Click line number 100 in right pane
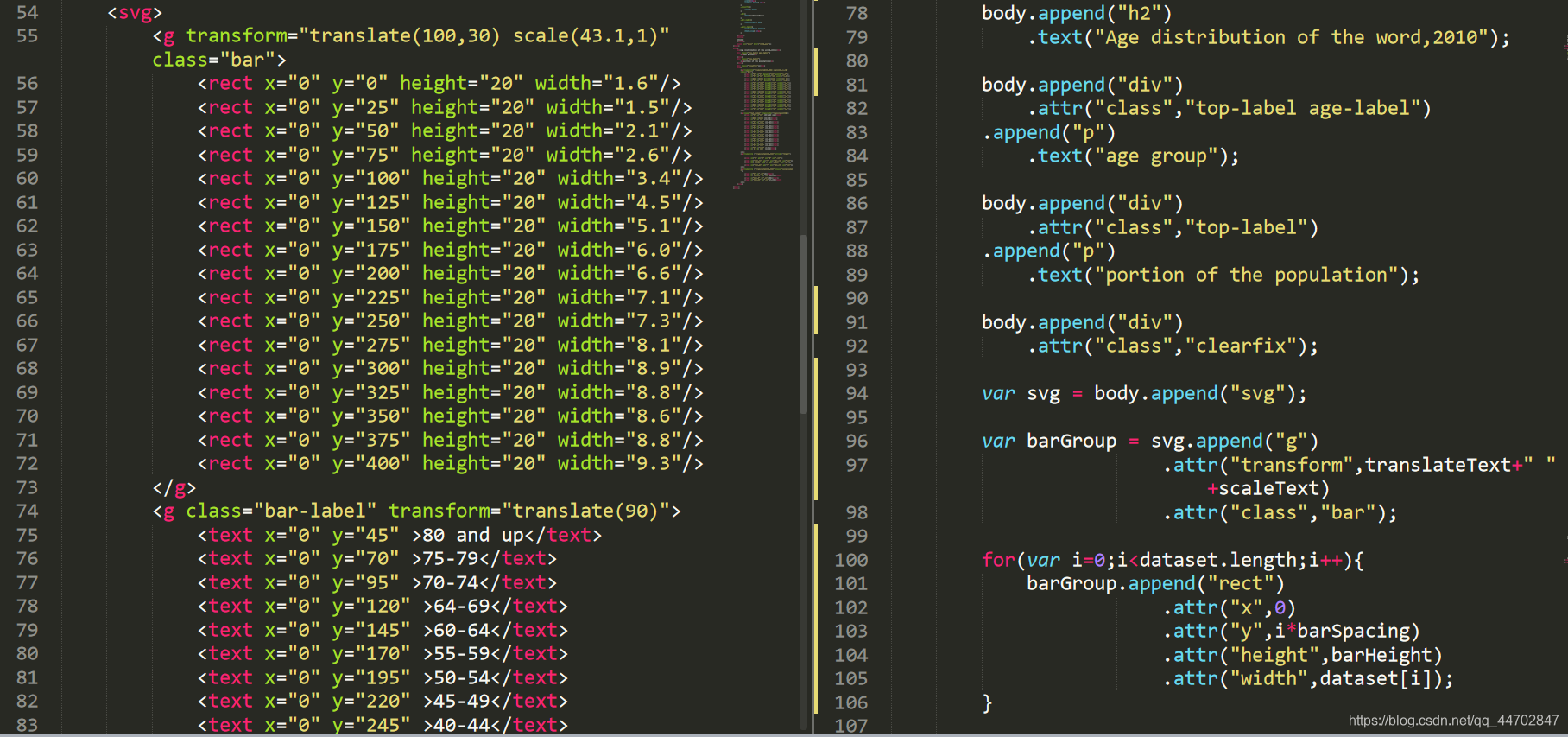 (x=851, y=560)
